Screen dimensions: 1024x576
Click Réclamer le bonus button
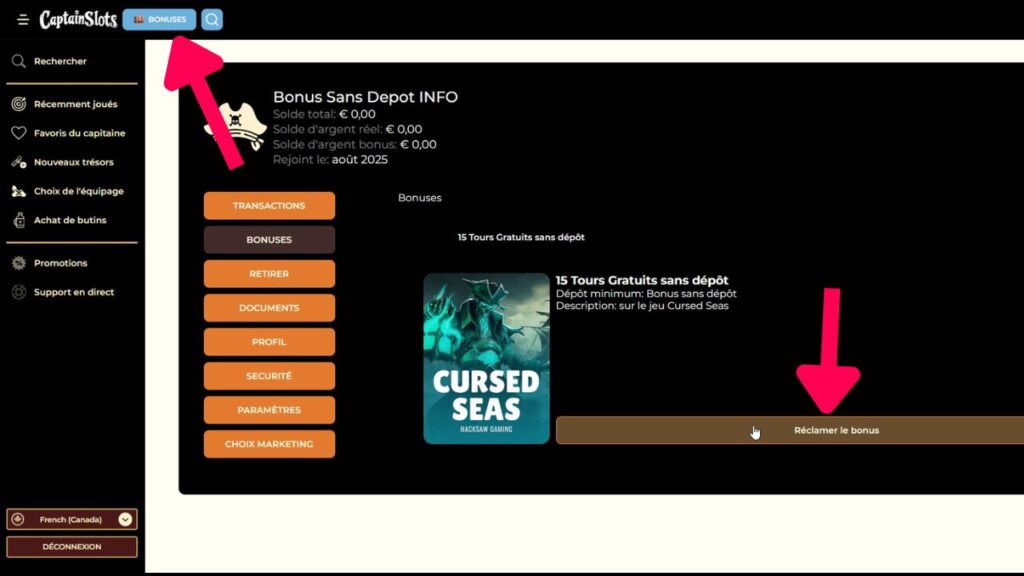[790, 430]
